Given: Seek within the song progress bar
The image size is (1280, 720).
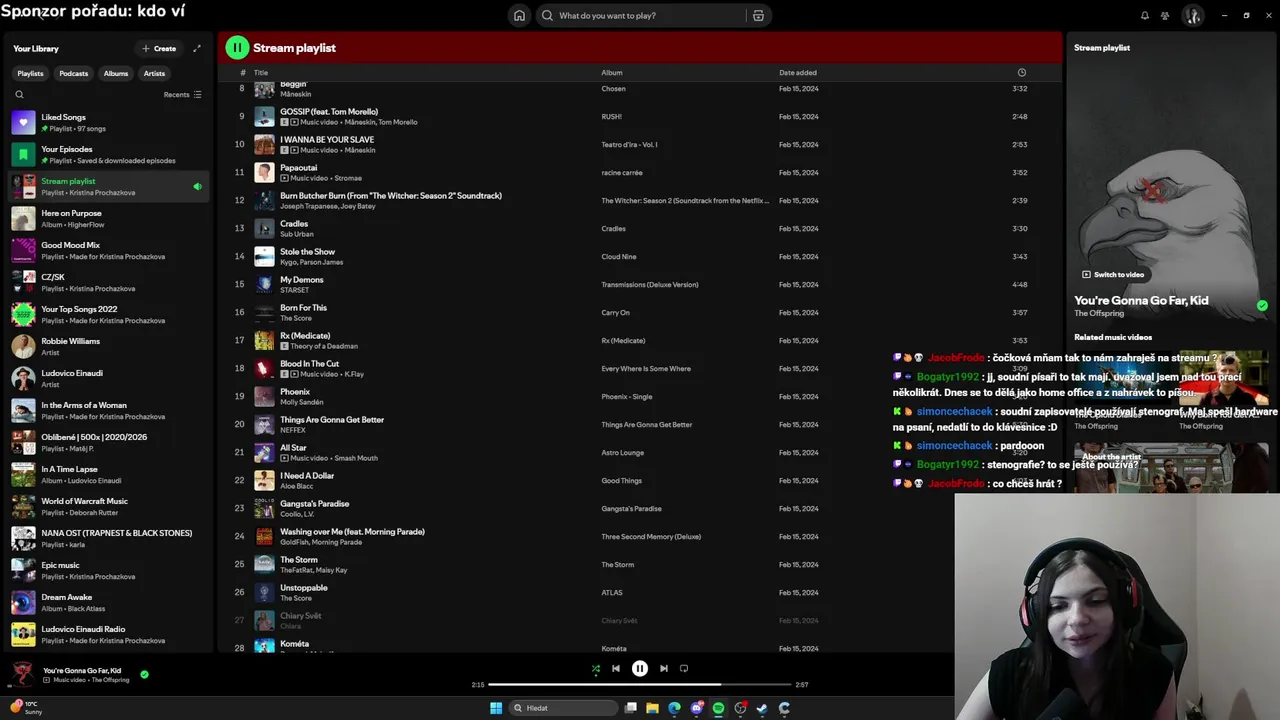Looking at the screenshot, I should point(640,685).
